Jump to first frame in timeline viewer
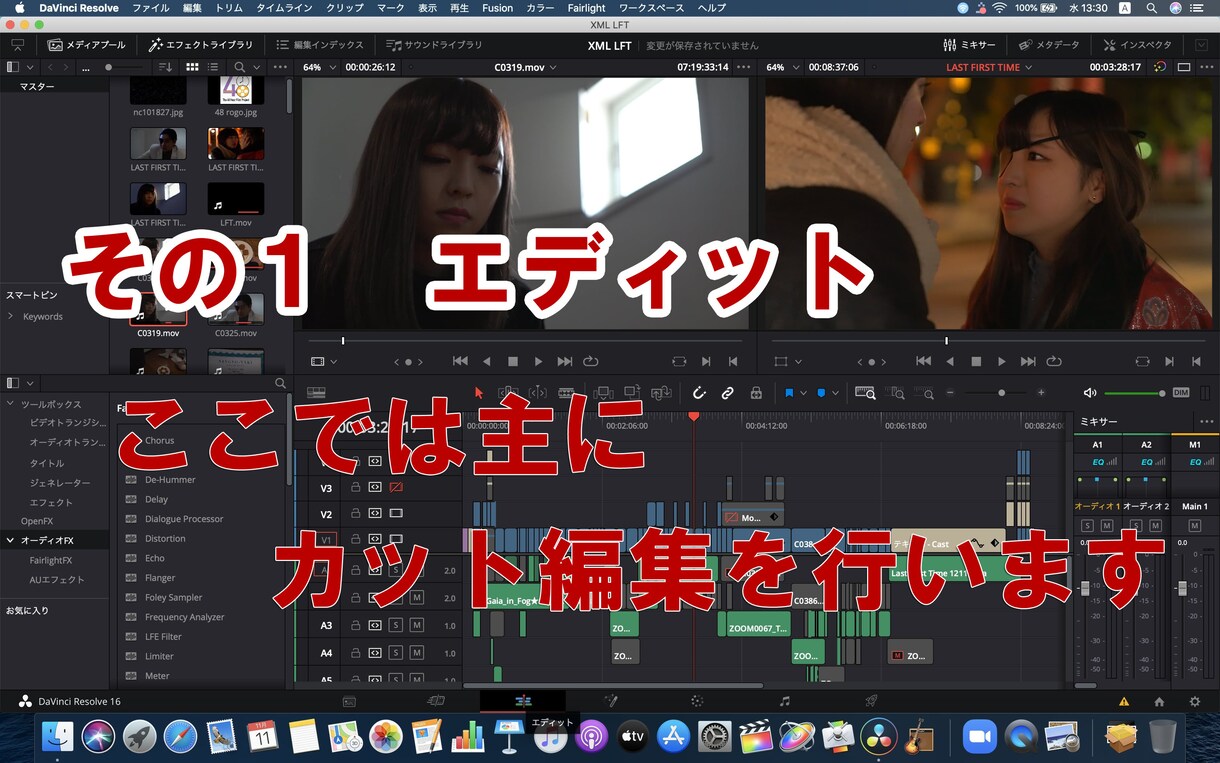The image size is (1220, 763). 923,361
